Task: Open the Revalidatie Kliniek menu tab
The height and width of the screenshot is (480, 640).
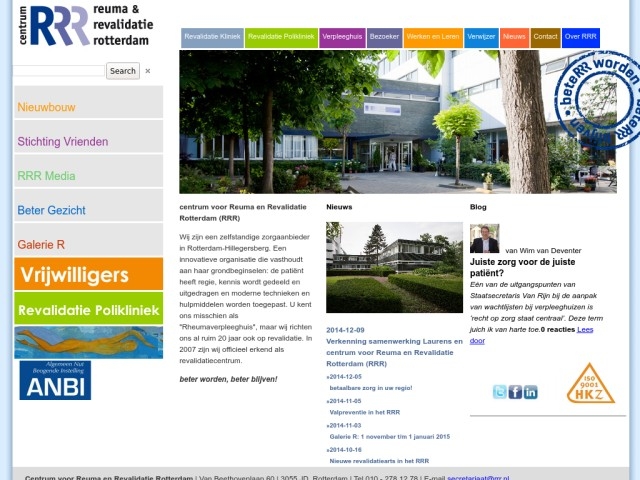Action: pos(212,37)
